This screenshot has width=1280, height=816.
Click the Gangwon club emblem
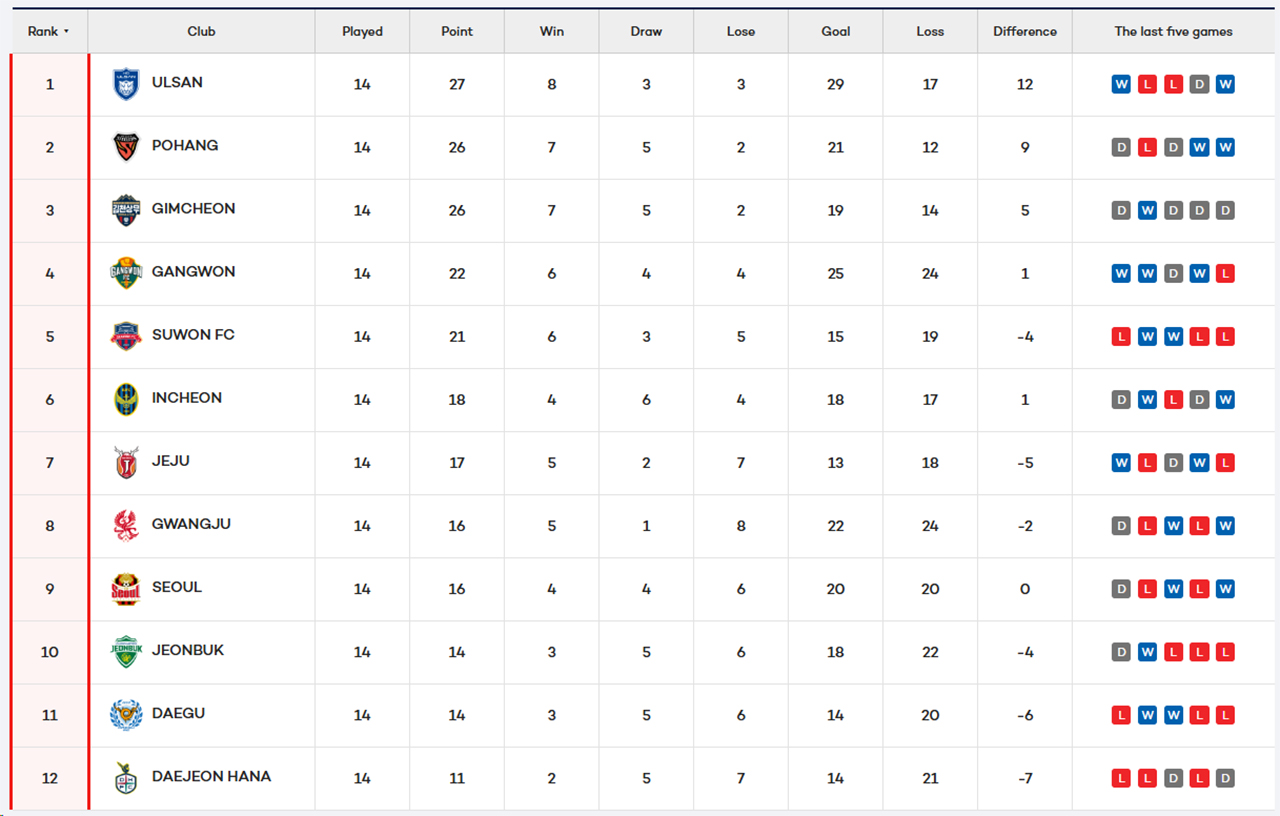126,273
